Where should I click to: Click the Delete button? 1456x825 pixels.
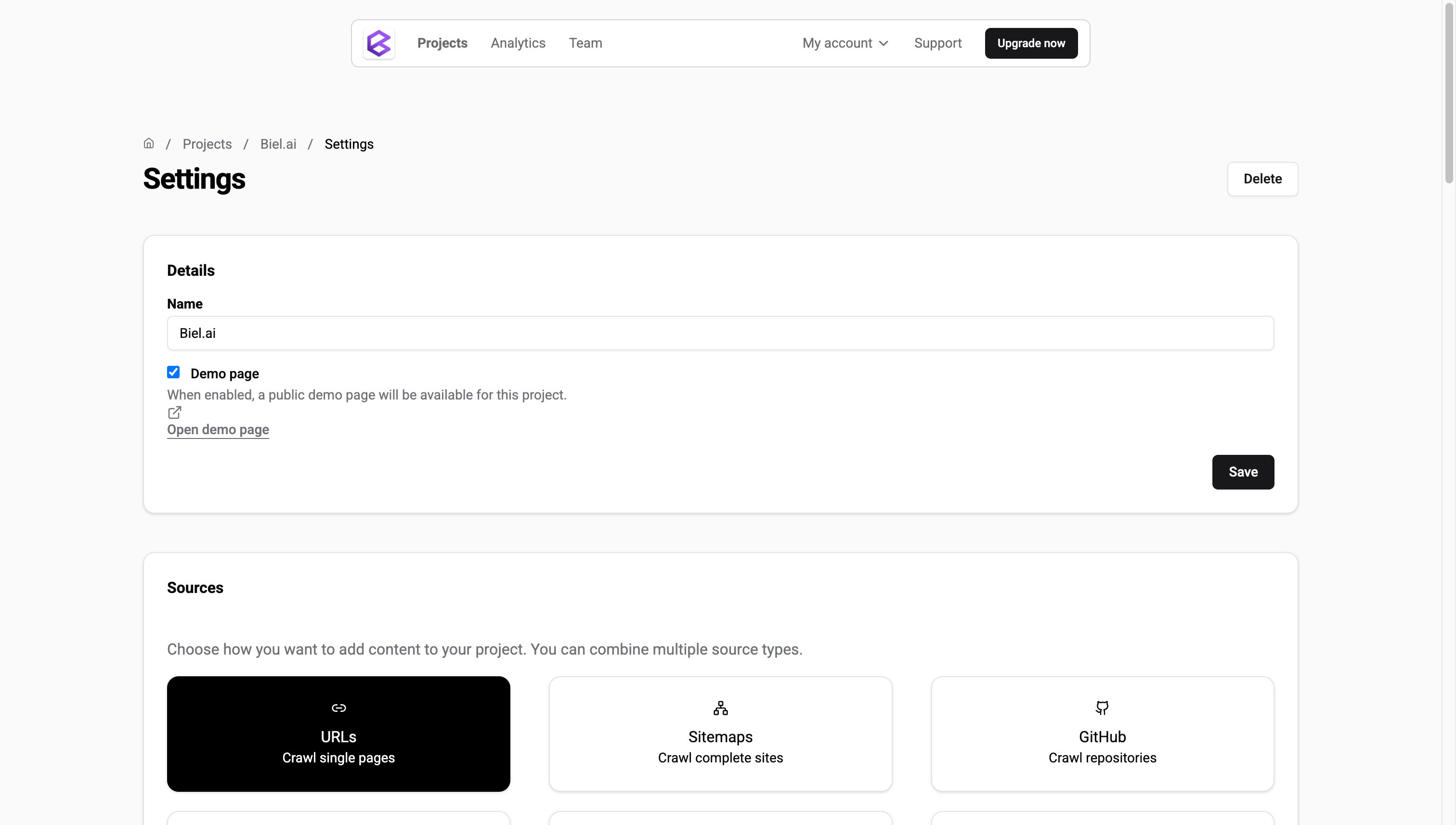coord(1262,179)
